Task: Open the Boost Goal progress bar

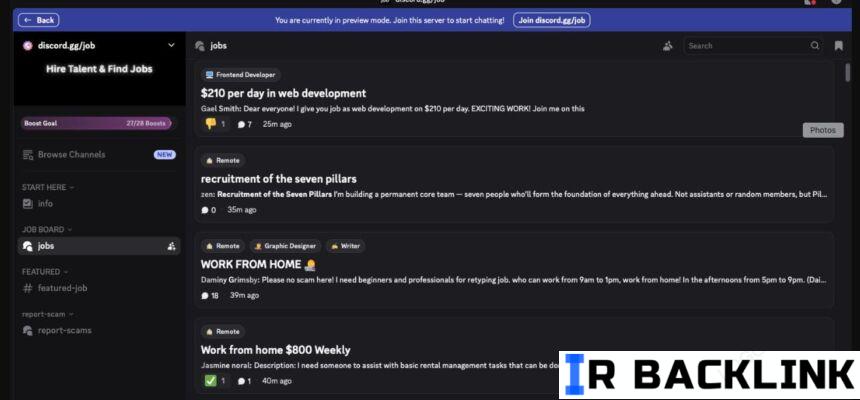Action: tap(97, 123)
